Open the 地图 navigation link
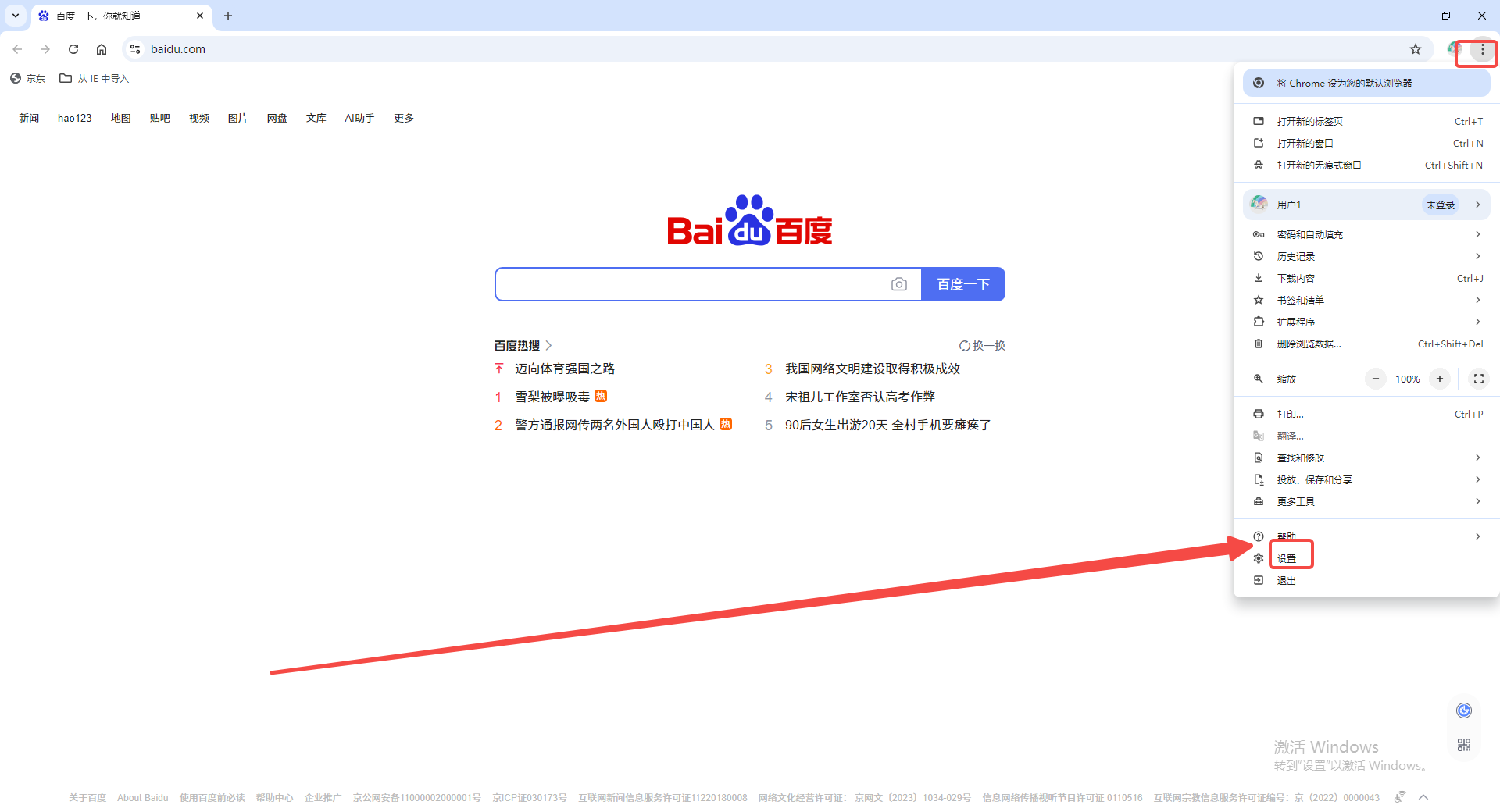The height and width of the screenshot is (812, 1500). click(x=121, y=118)
